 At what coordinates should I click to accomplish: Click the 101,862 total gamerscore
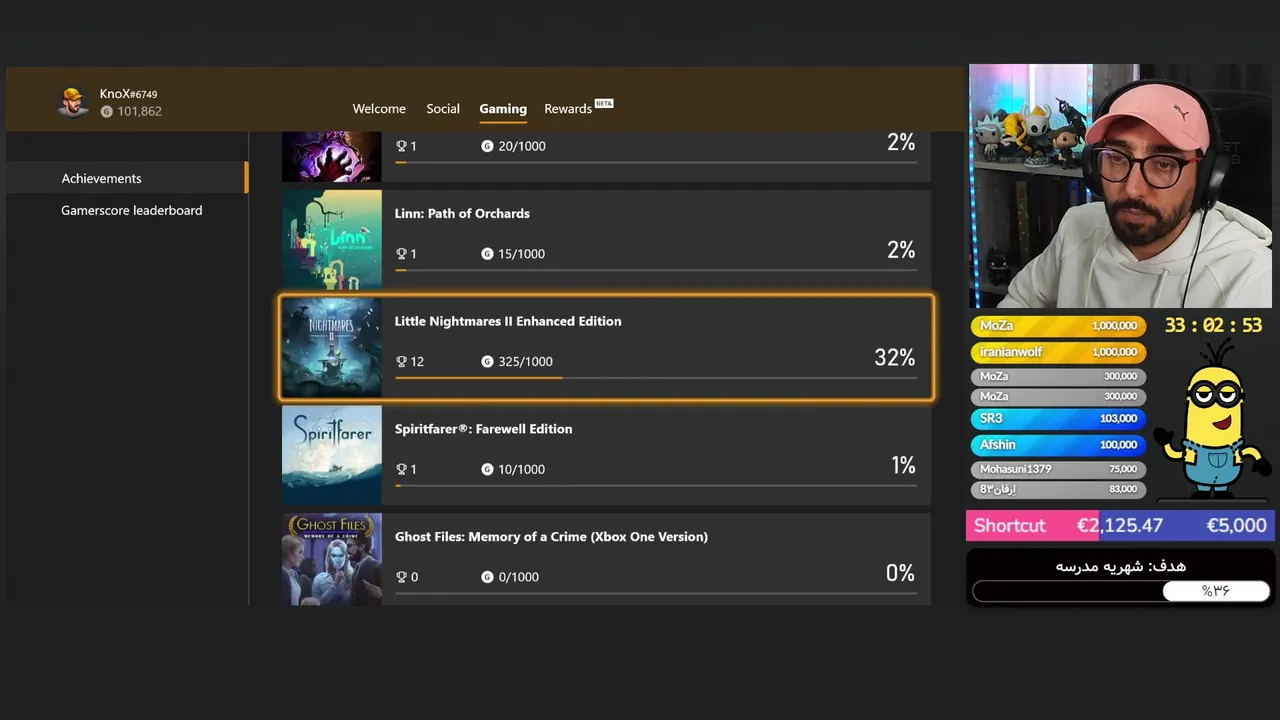(139, 112)
